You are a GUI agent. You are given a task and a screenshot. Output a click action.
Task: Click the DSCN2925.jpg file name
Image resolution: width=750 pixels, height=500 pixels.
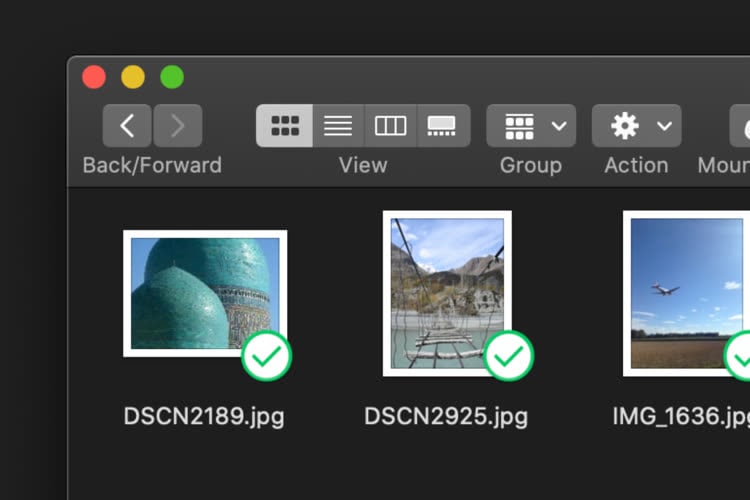[446, 417]
